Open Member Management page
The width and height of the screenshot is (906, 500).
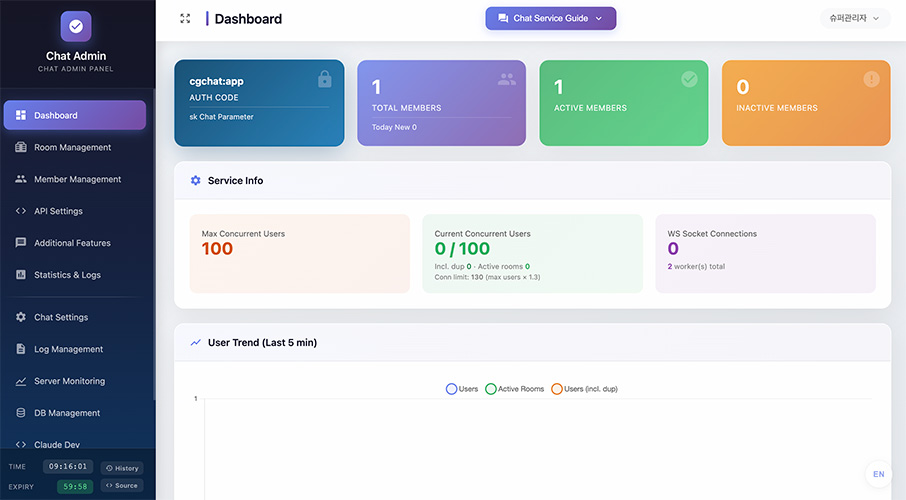[x=75, y=179]
